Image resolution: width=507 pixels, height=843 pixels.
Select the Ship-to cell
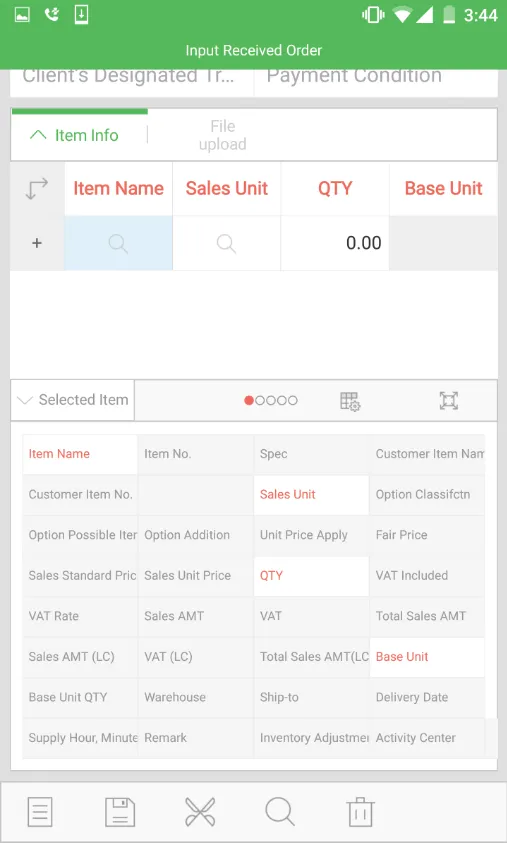click(311, 698)
